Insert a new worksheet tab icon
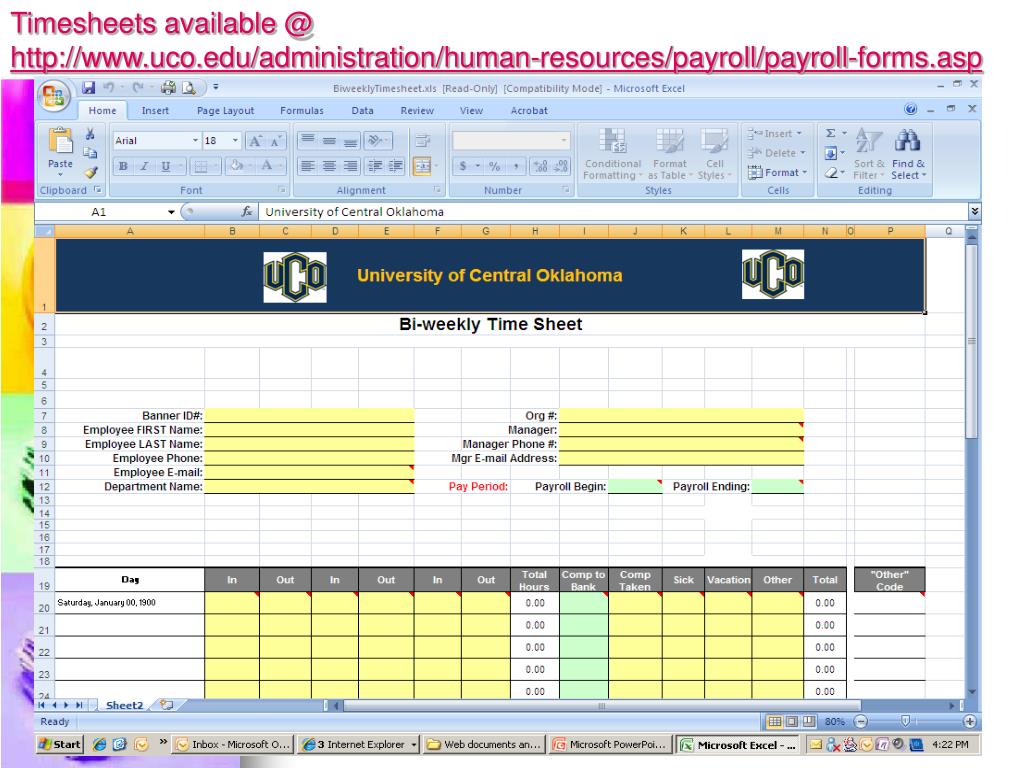Viewport: 1024px width, 768px height. pyautogui.click(x=167, y=705)
